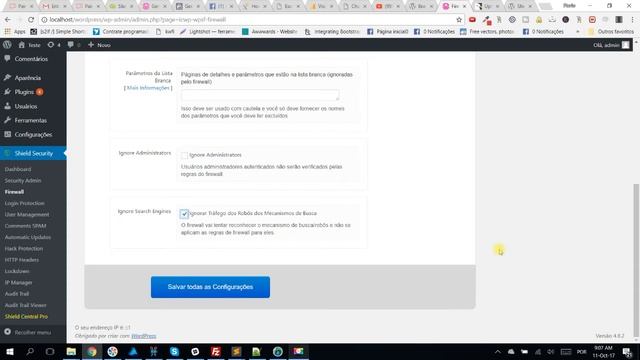Screen dimensions: 640x360
Task: Open the Configurações menu
Action: click(33, 134)
